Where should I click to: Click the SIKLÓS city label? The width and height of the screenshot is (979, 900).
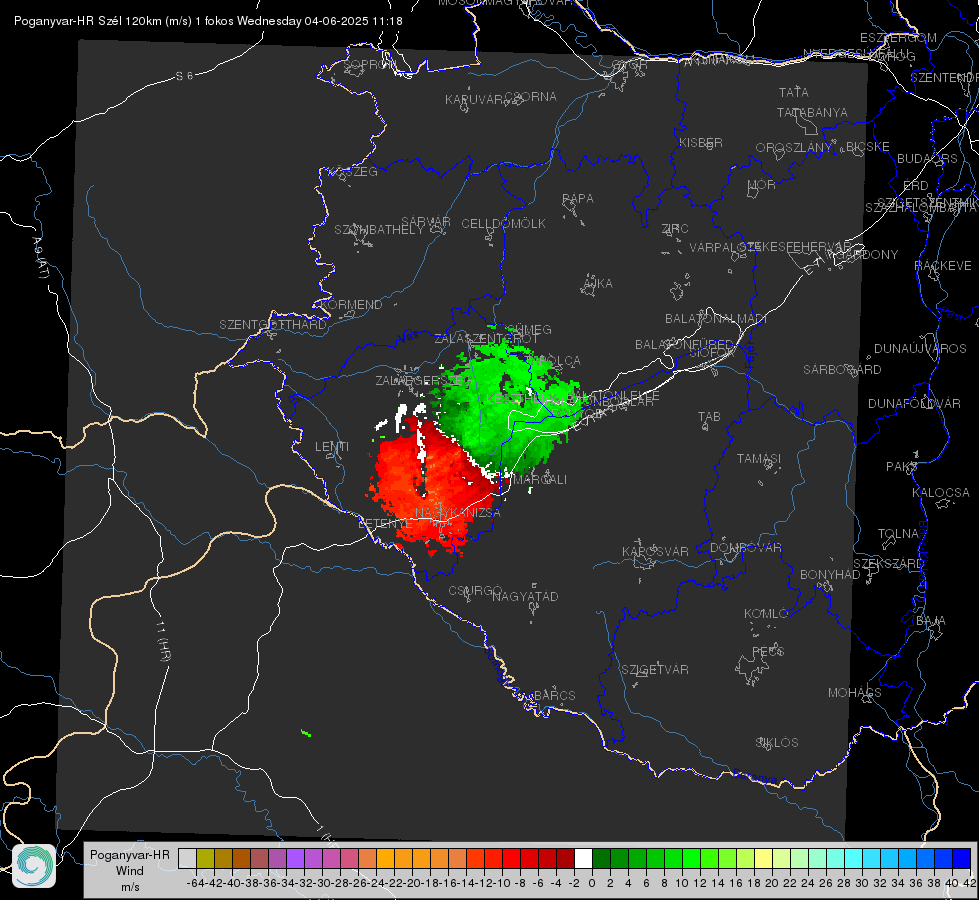[x=777, y=743]
